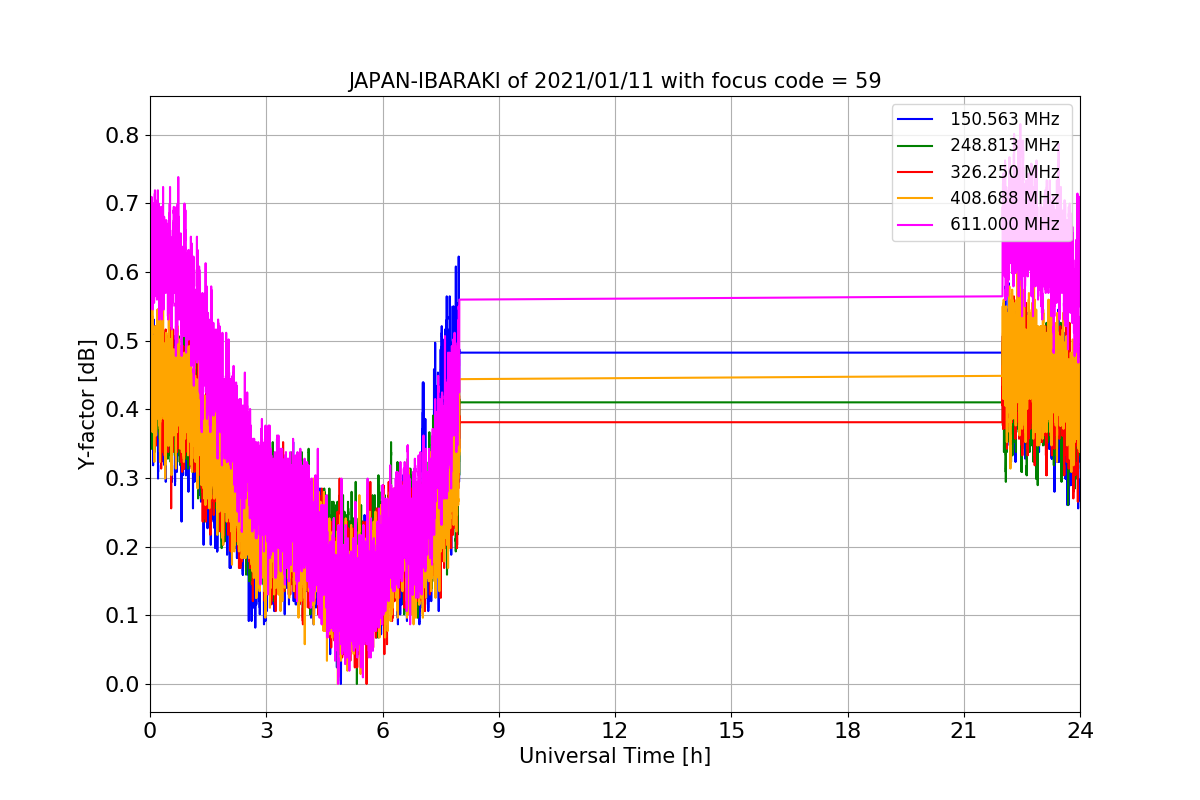Click the y-axis tick label 0.2
This screenshot has height=800, width=1200.
122,548
